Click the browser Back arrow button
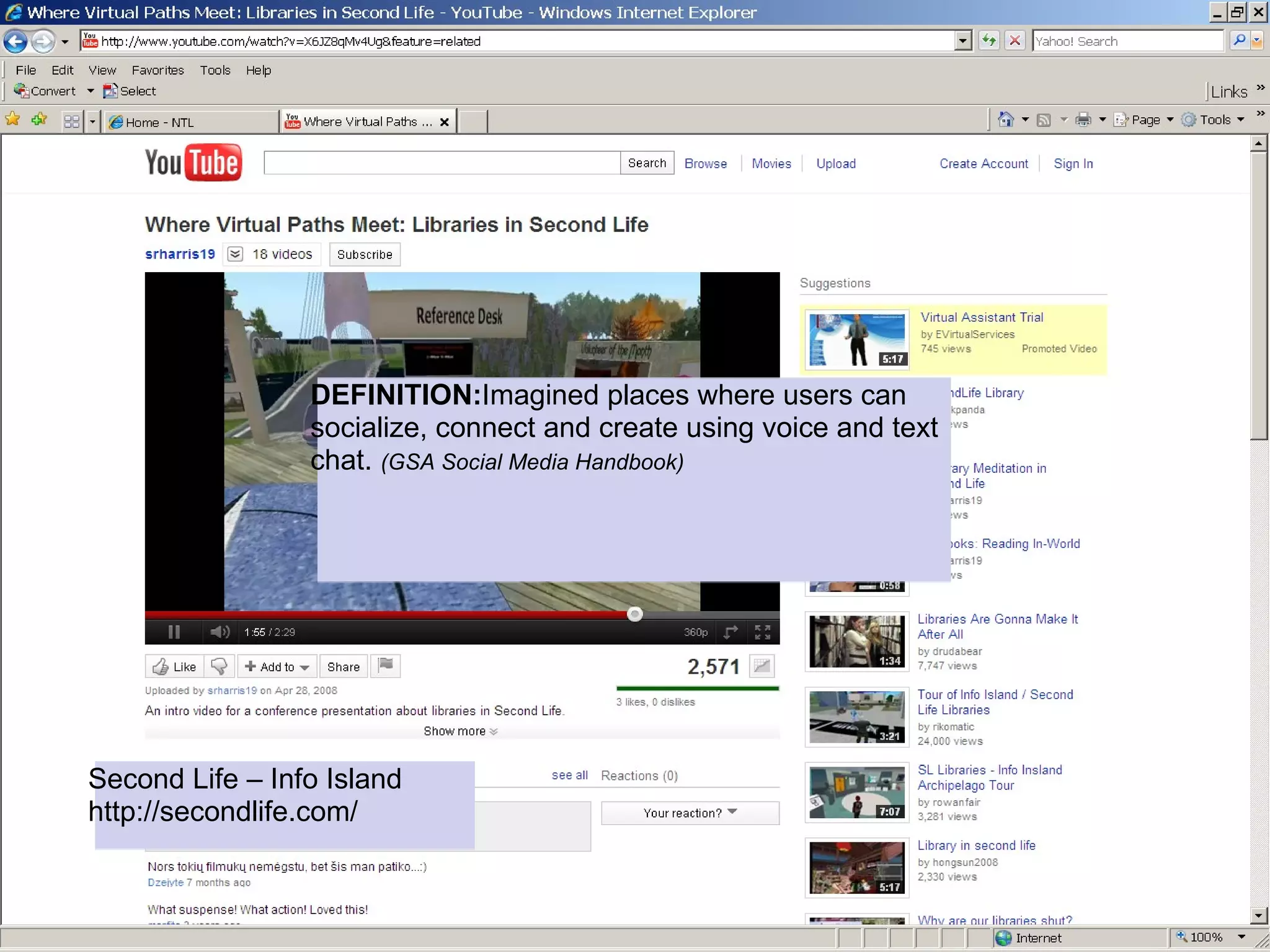 tap(16, 42)
